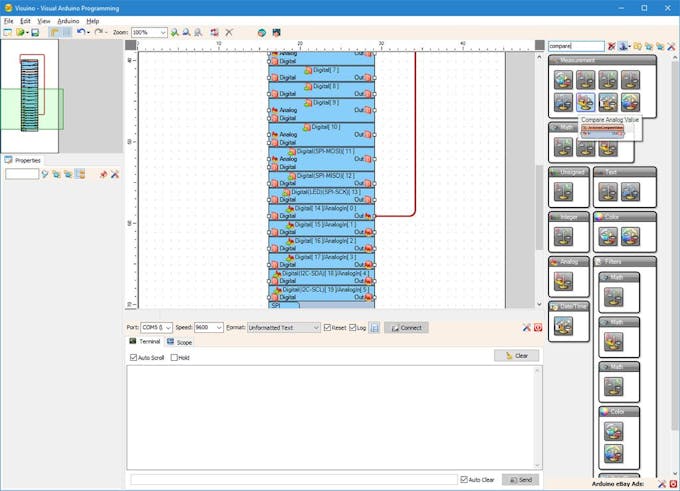Select the Unsigned compare component

point(563,192)
